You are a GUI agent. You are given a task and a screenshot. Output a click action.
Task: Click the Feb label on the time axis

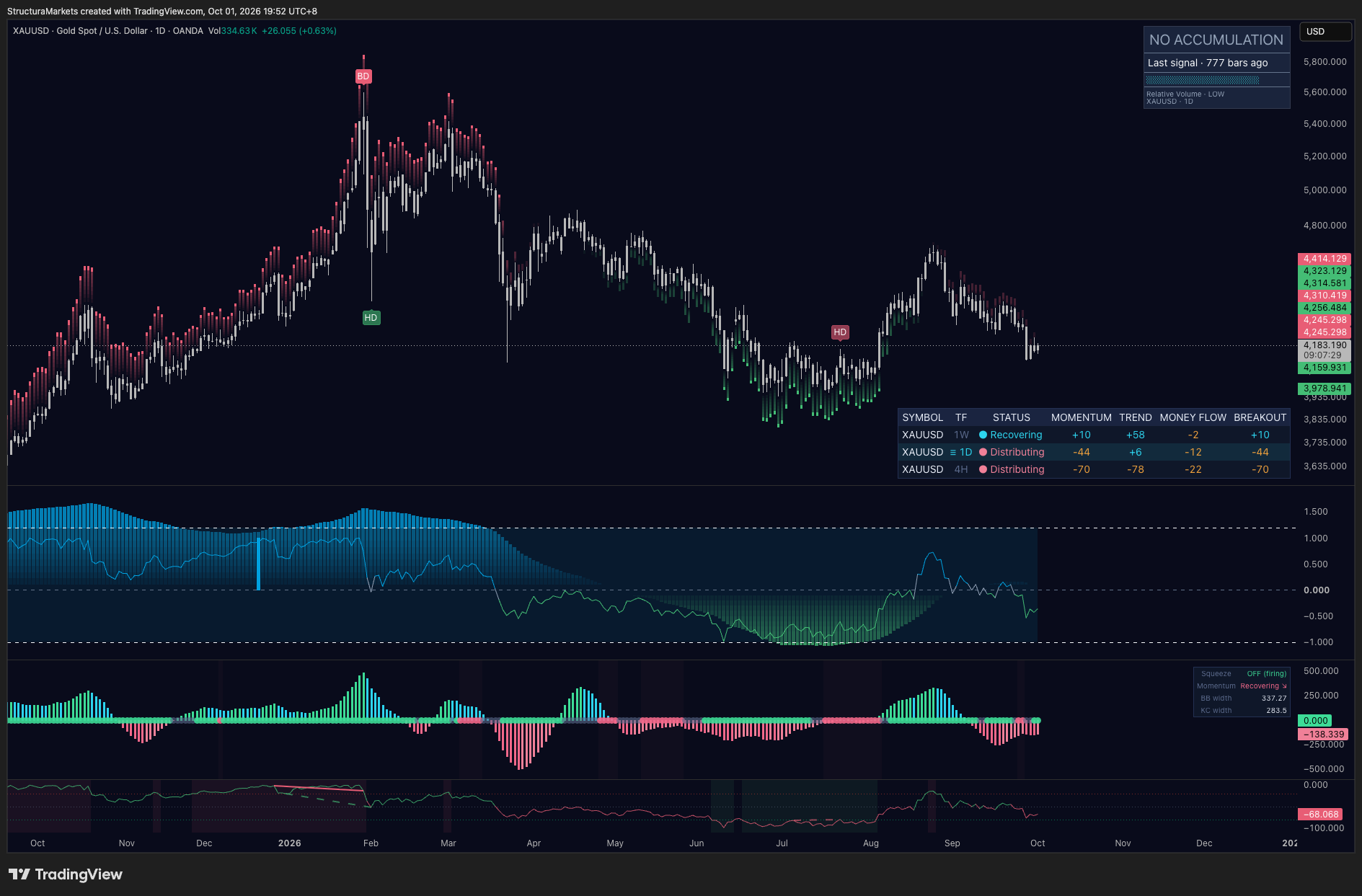pyautogui.click(x=371, y=843)
